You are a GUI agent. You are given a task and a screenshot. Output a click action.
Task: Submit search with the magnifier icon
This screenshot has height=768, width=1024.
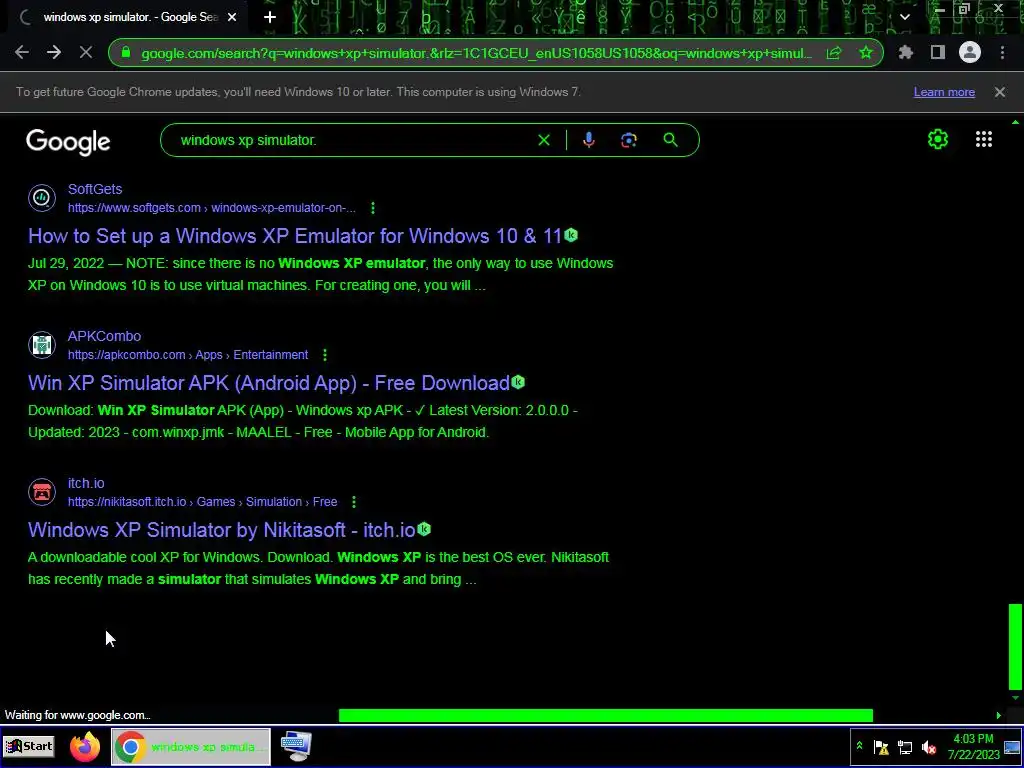(671, 140)
